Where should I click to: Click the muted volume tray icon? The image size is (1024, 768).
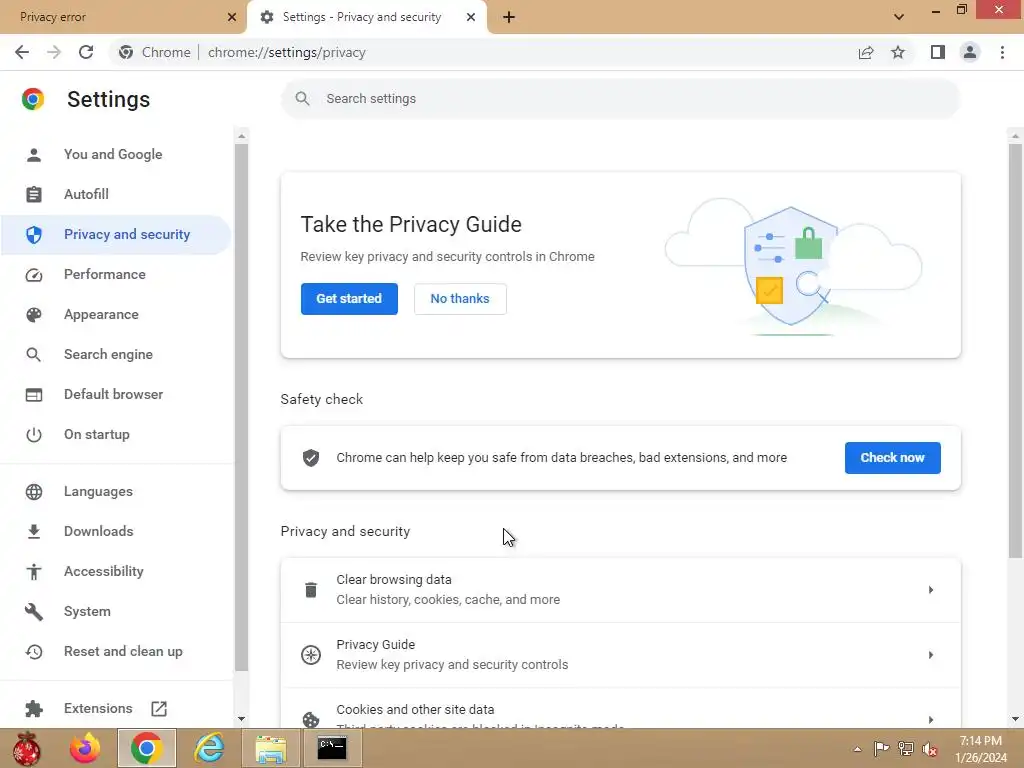[929, 749]
